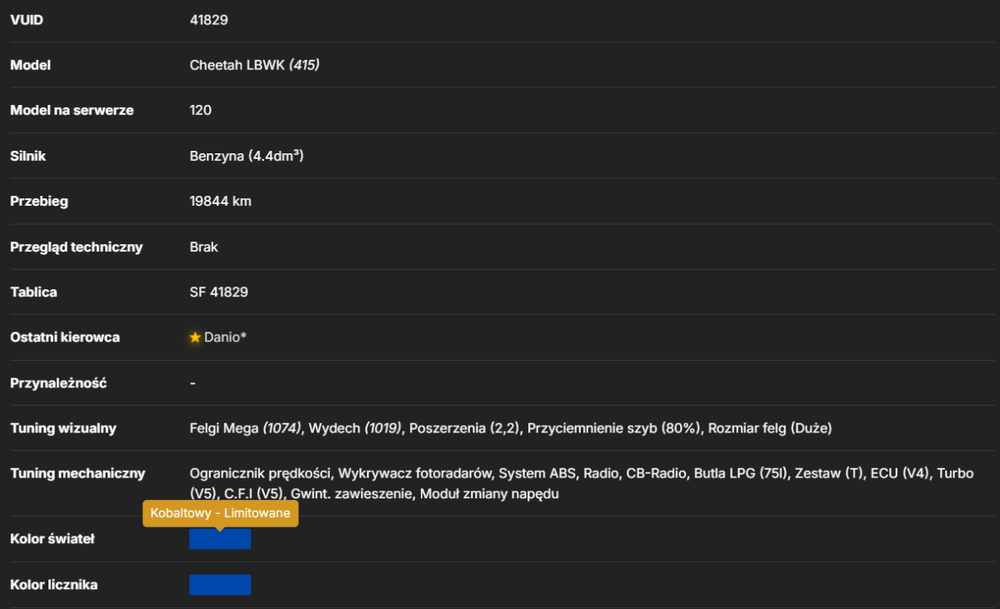Click the blue Kolor licznika swatch

pos(220,585)
